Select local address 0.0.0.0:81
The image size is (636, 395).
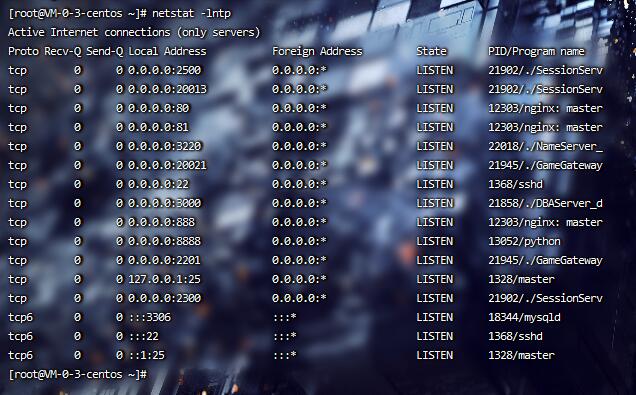pos(159,127)
